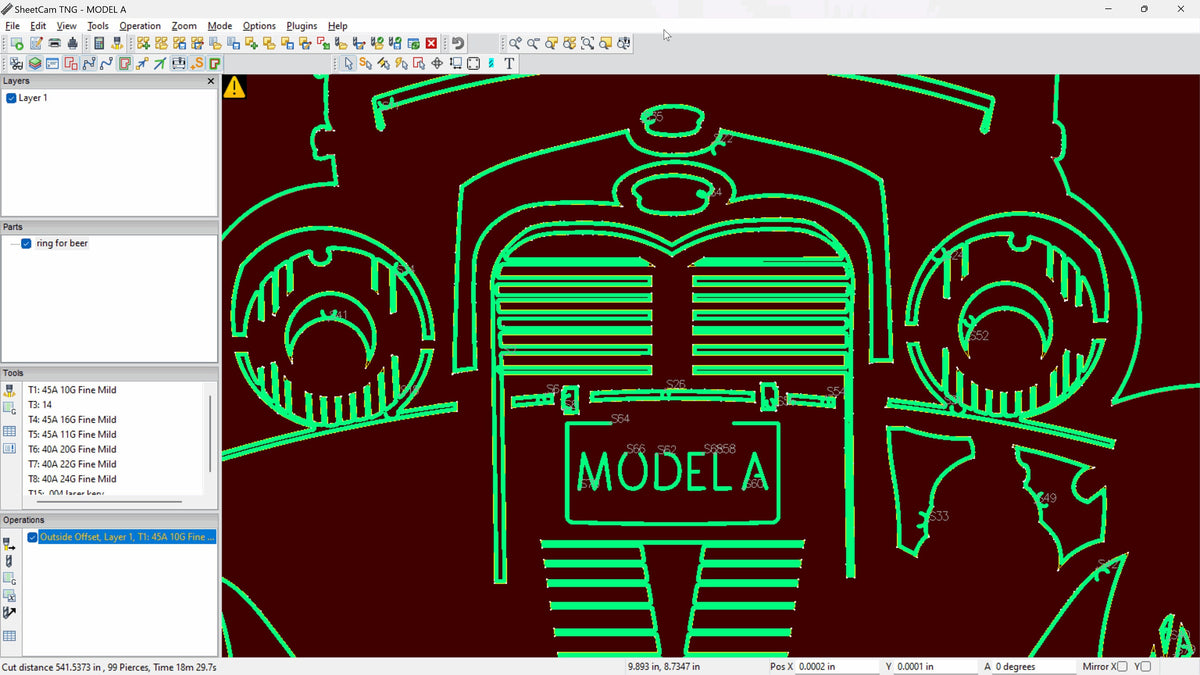Click new plasma tool icon in Tools panel
The width and height of the screenshot is (1200, 675).
tap(10, 390)
